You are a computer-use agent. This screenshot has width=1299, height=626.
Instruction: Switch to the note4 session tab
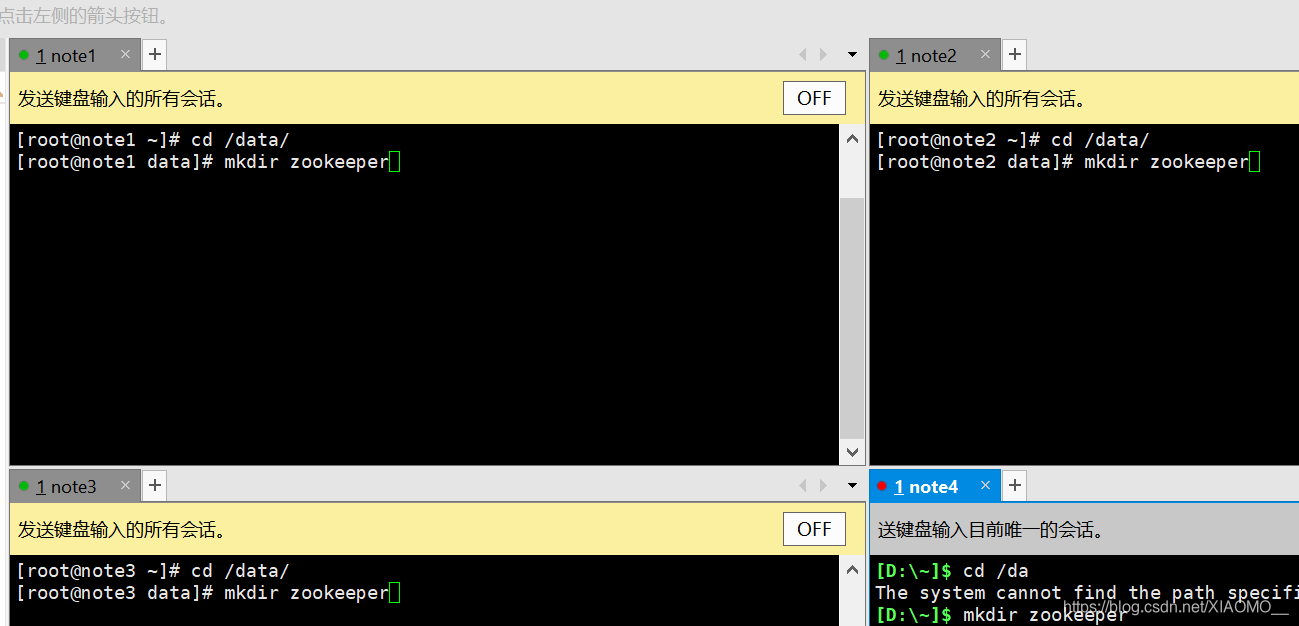coord(935,487)
